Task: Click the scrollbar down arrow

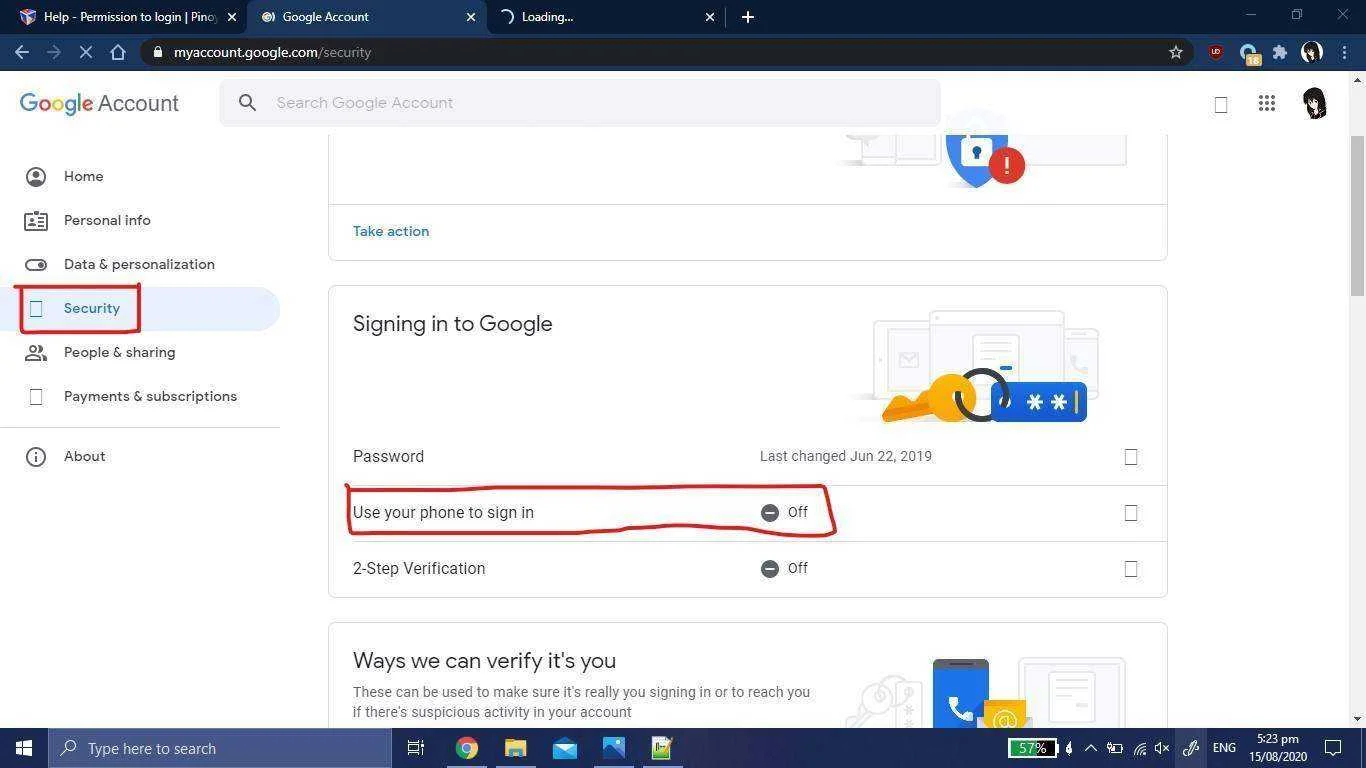Action: (1357, 719)
